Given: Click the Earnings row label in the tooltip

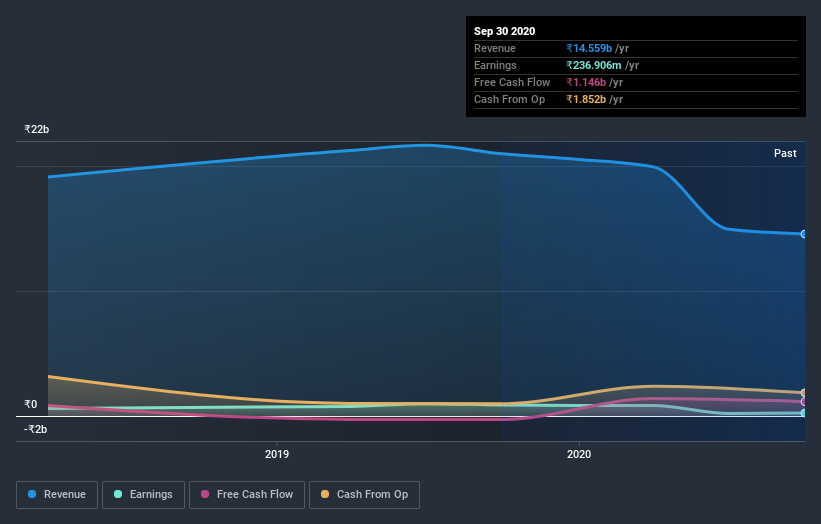Looking at the screenshot, I should pyautogui.click(x=495, y=65).
